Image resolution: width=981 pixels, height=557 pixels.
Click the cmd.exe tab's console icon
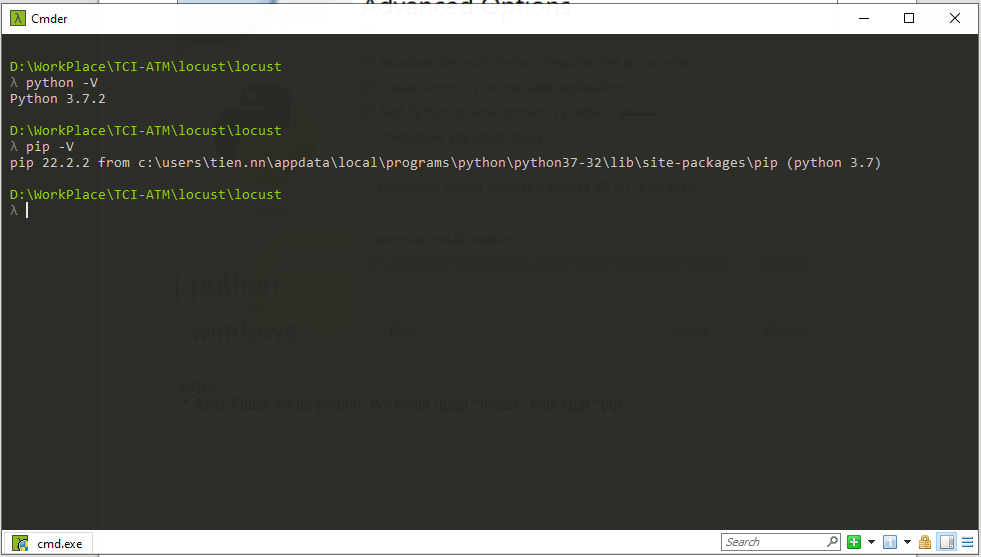22,543
